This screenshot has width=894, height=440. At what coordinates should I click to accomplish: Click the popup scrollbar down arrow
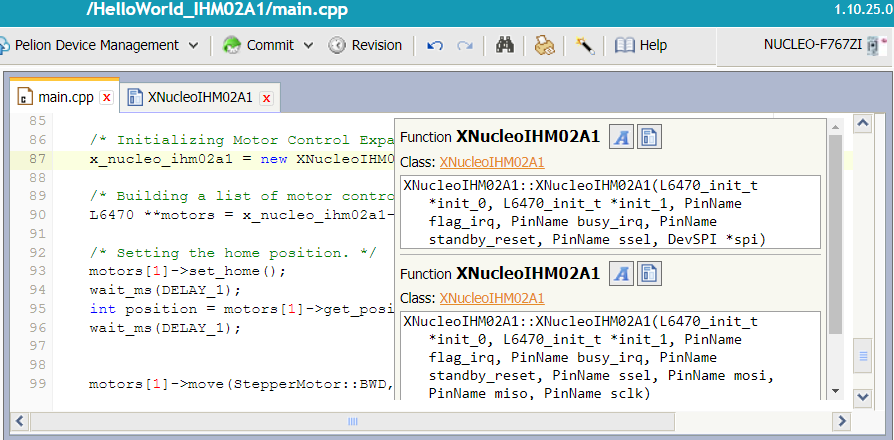(x=835, y=391)
